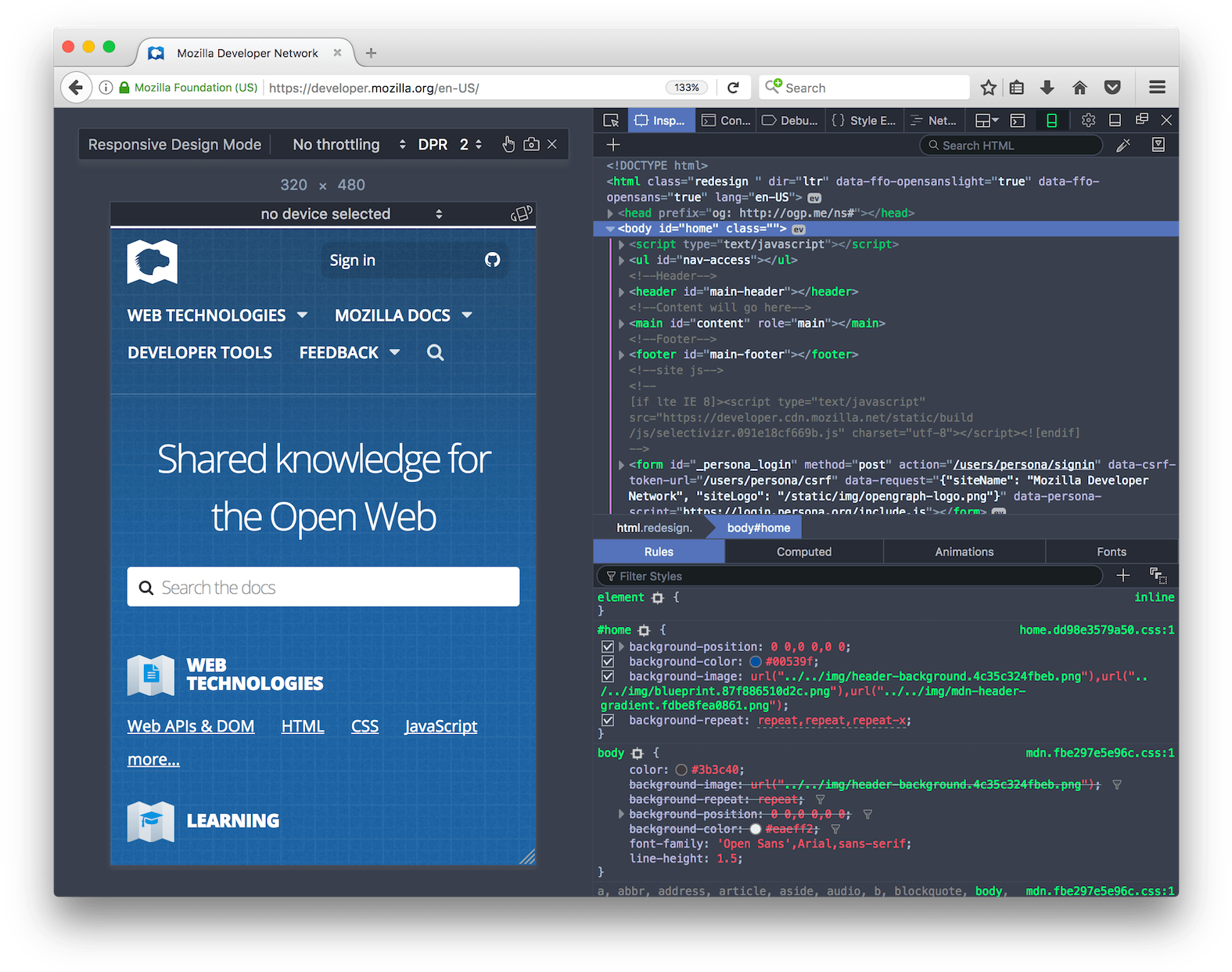This screenshot has width=1232, height=972.
Task: Go to Firefox home page
Action: pos(1079,88)
